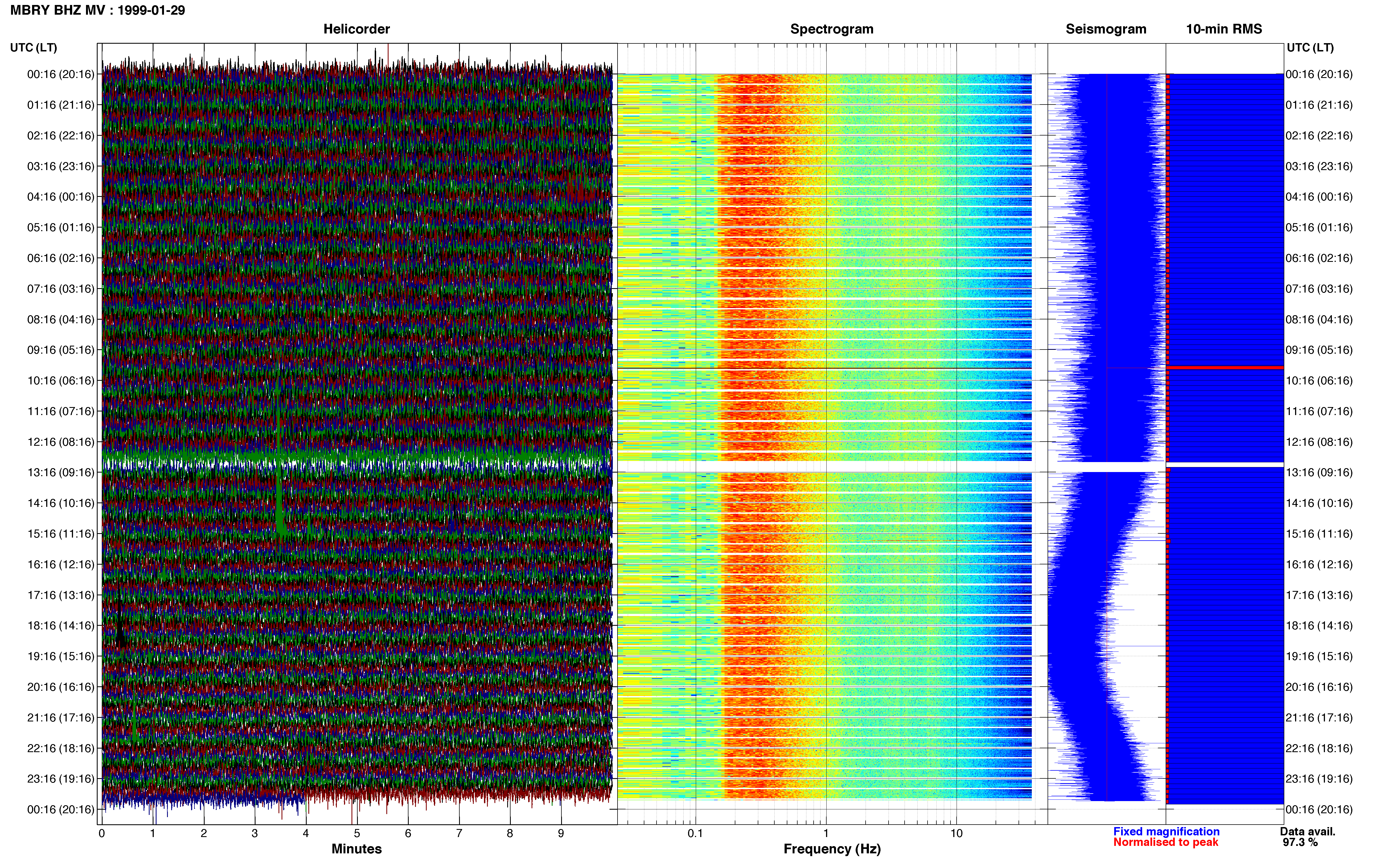
Task: Click the minute tick label '9'
Action: [561, 833]
